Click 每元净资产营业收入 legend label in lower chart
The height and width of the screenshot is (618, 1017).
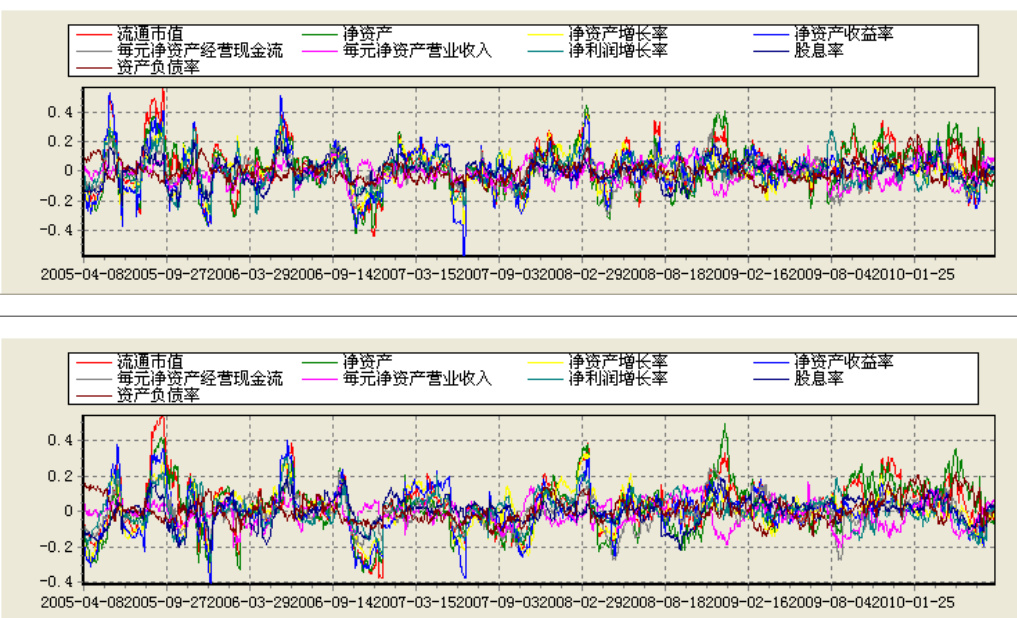(x=417, y=379)
